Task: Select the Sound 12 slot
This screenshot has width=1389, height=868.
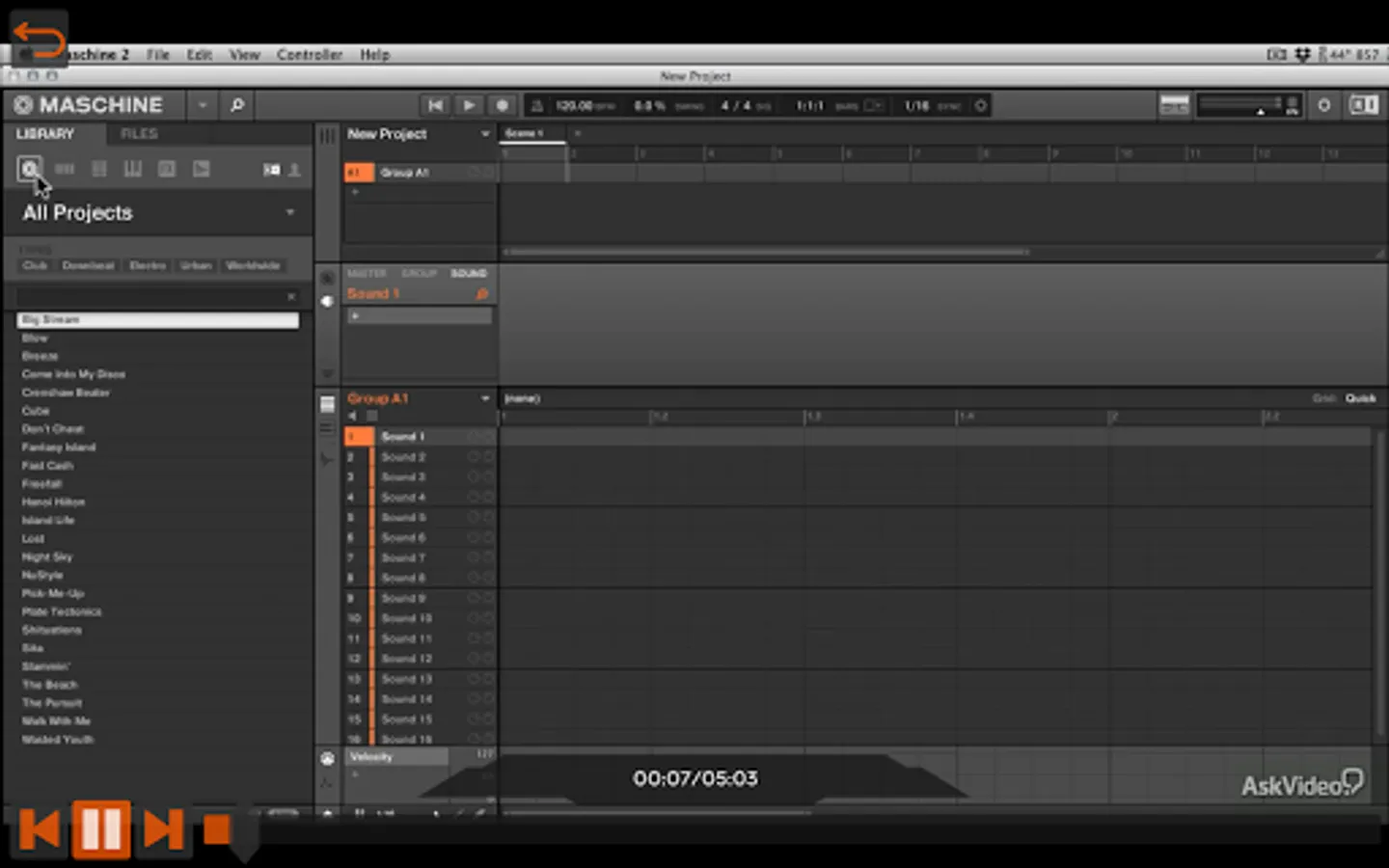Action: click(x=420, y=659)
